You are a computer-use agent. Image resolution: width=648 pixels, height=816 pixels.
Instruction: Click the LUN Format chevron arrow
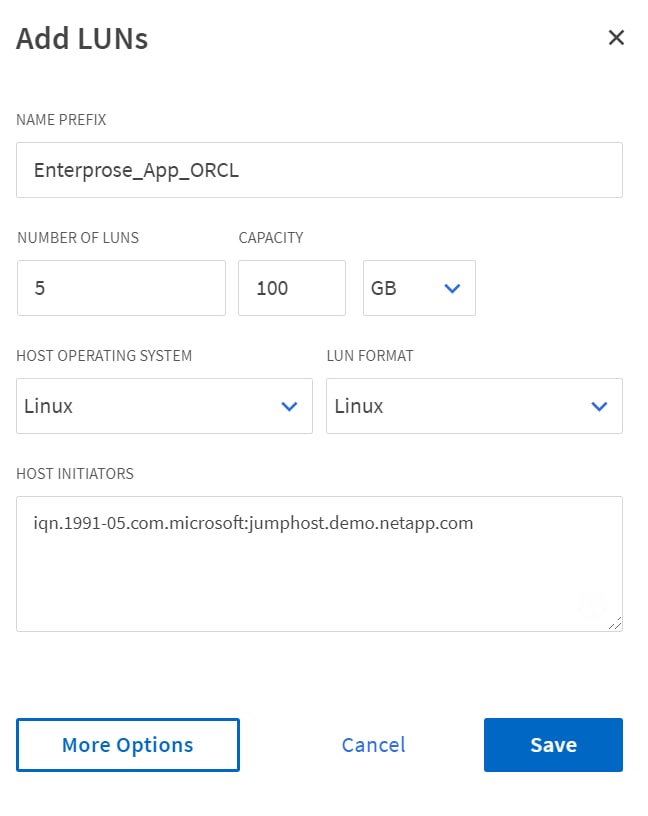[599, 406]
